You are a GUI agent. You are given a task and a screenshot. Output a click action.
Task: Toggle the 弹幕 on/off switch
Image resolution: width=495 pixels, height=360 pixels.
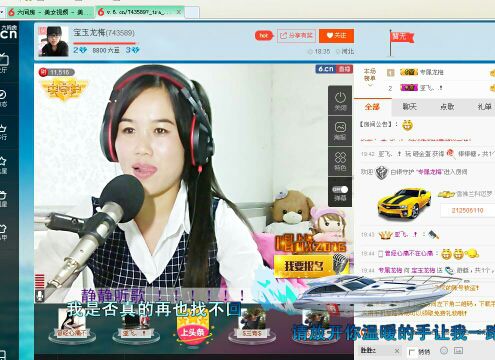click(x=340, y=190)
